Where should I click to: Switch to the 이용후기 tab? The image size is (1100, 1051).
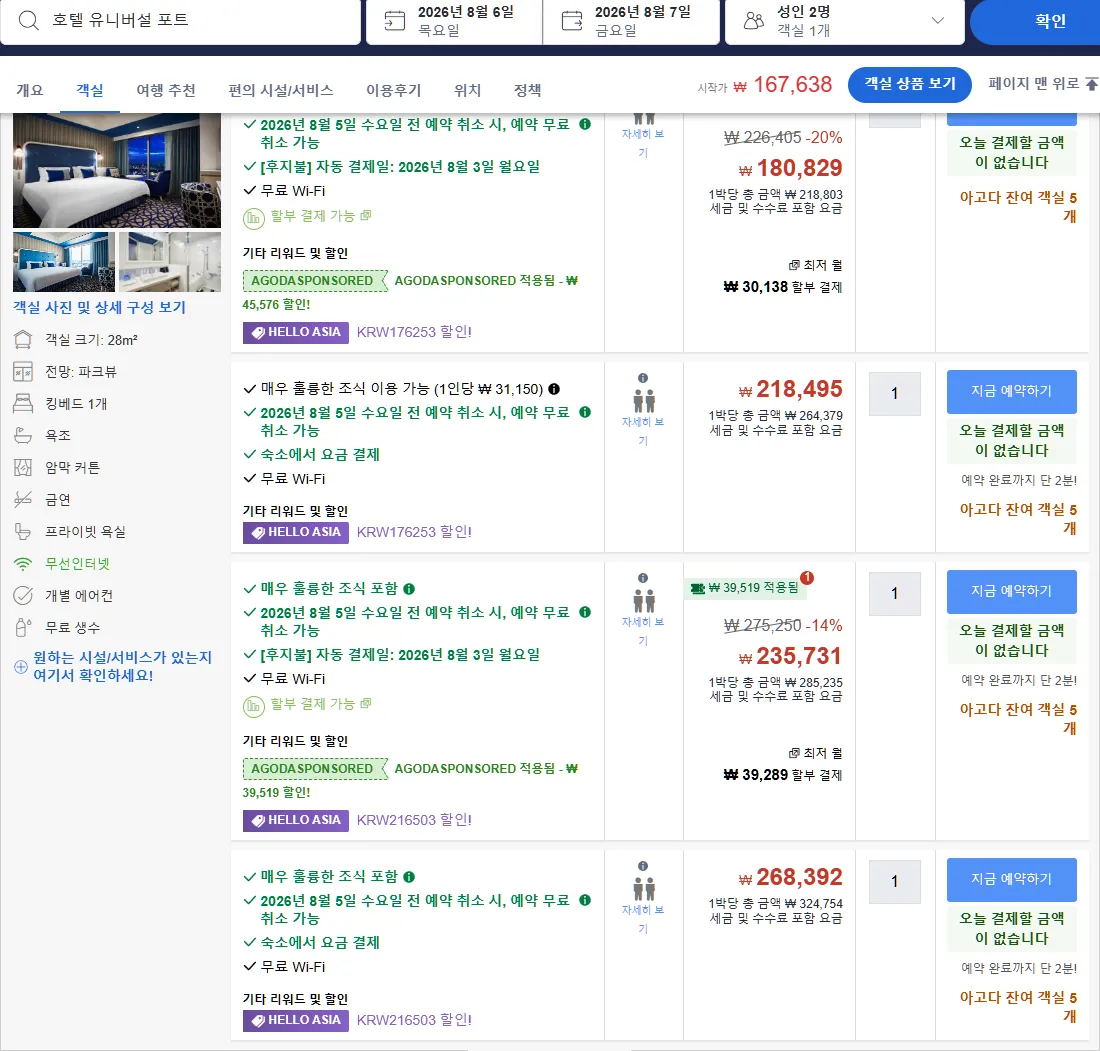pos(394,91)
